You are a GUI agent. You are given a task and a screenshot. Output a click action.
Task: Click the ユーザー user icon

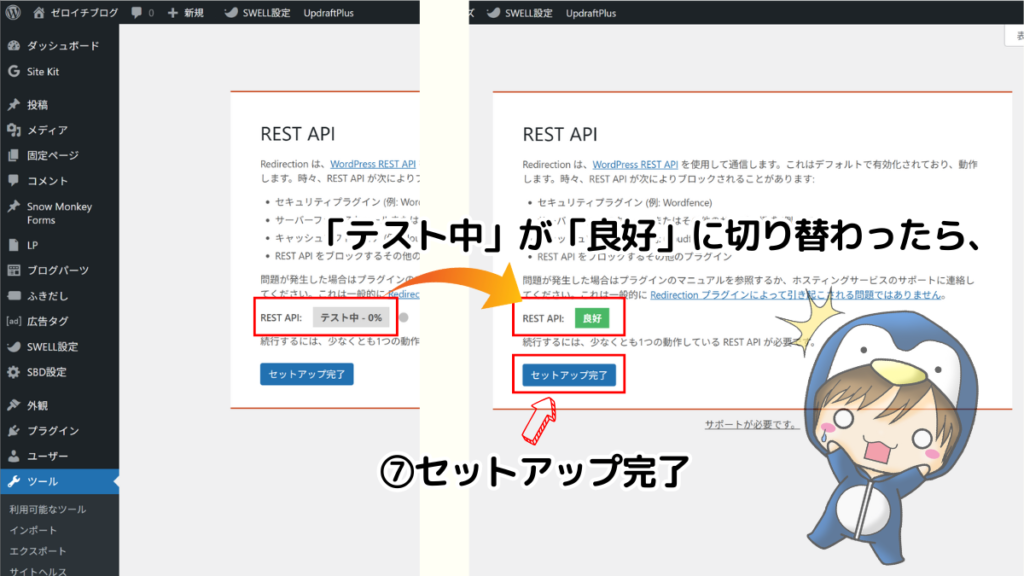point(14,456)
